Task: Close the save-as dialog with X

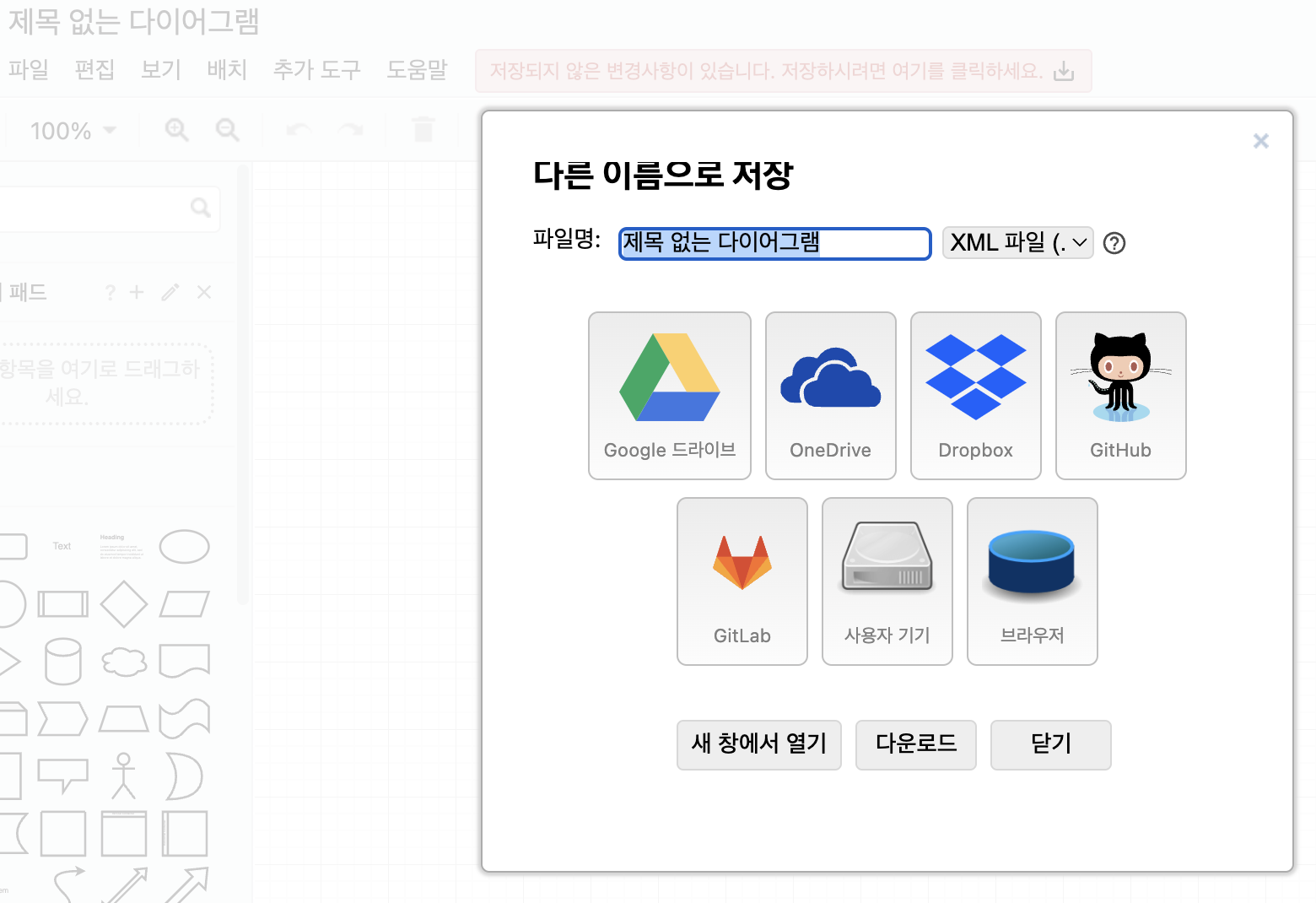Action: (x=1261, y=141)
